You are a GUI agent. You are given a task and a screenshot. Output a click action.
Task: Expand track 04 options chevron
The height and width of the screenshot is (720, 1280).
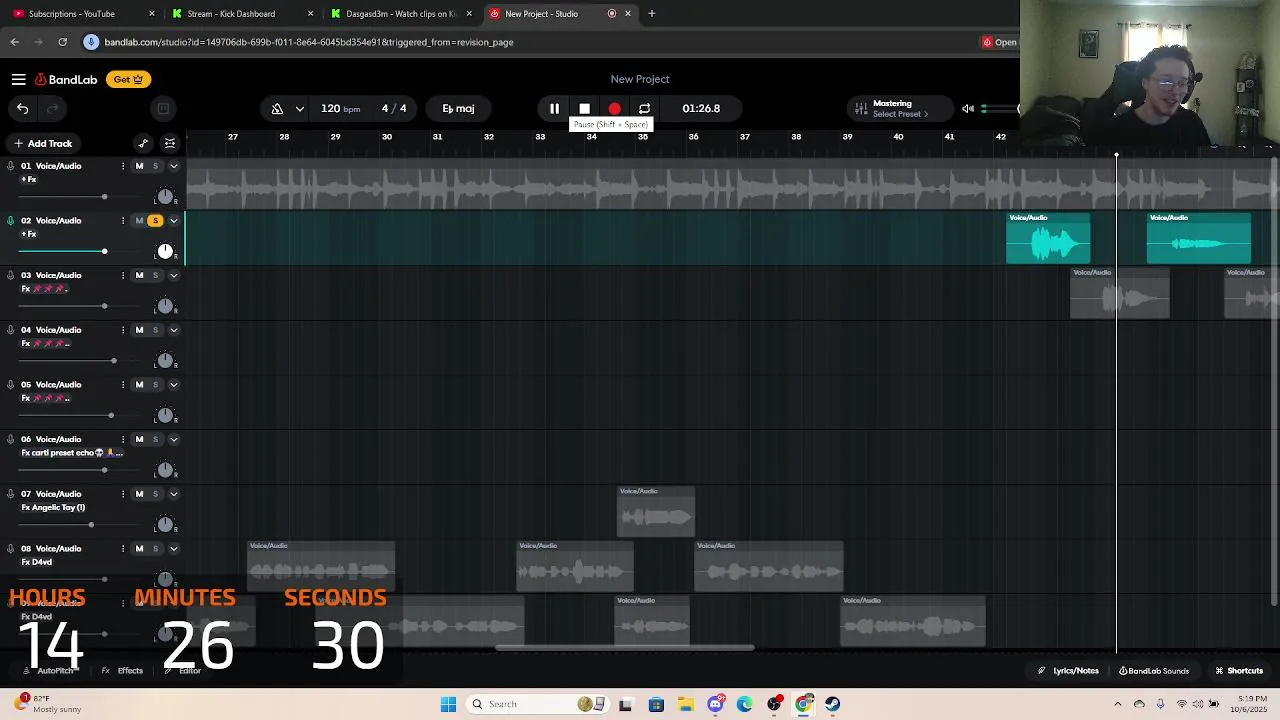click(173, 330)
